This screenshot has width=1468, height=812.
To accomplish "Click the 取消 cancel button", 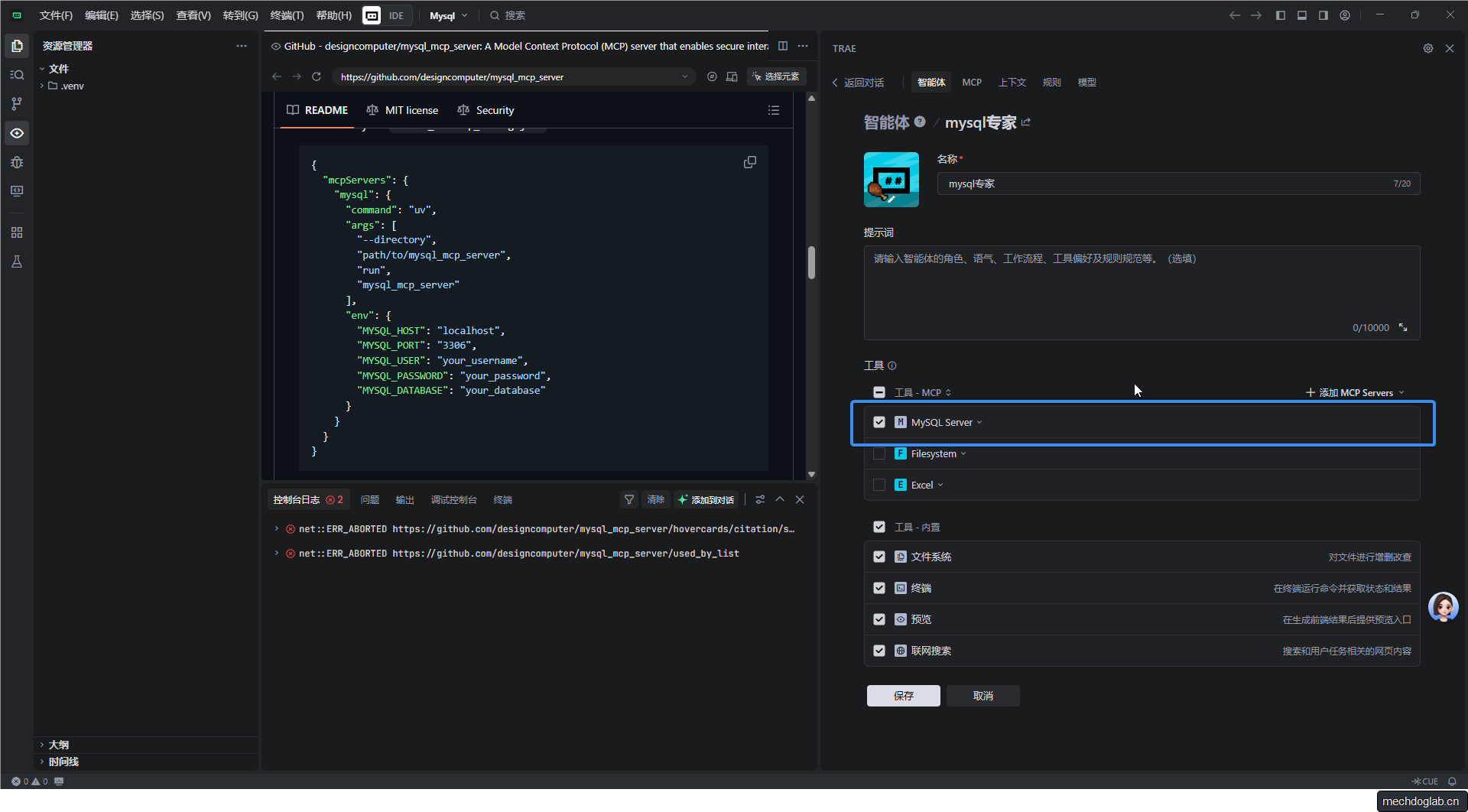I will (x=982, y=696).
